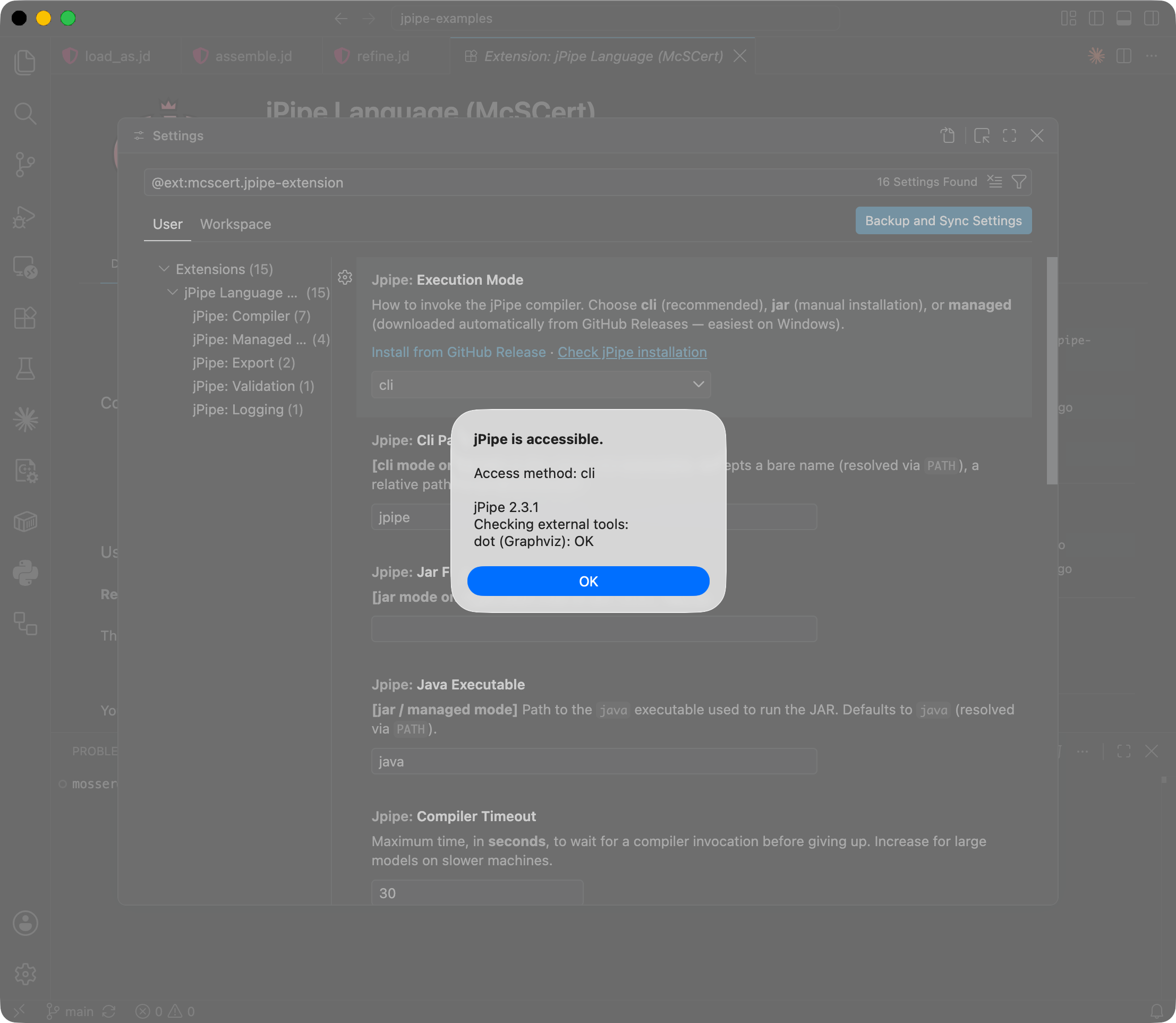Click the Compiler Timeout value field
The image size is (1176, 1023).
[x=477, y=893]
